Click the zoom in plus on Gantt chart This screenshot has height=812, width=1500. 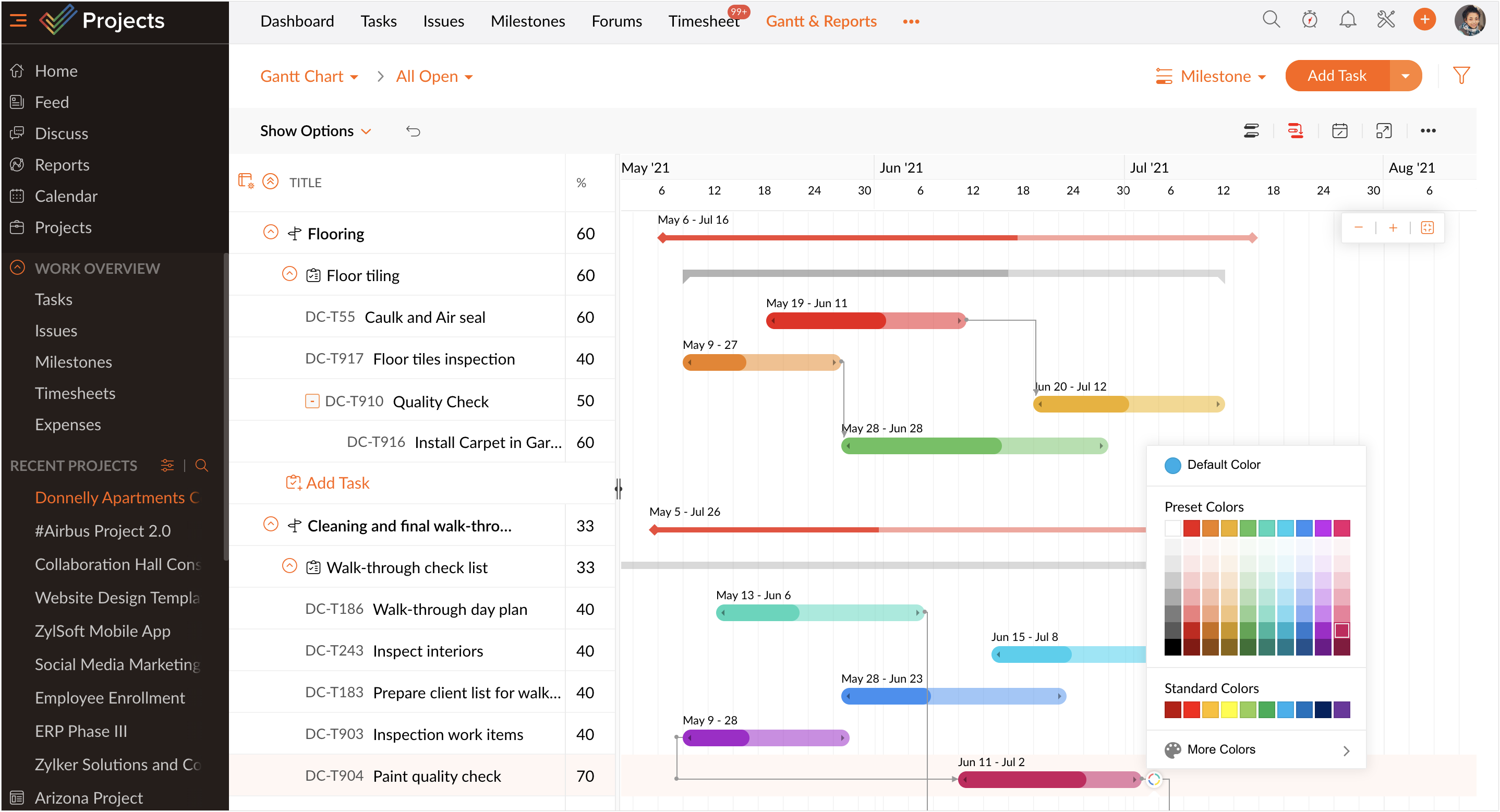pyautogui.click(x=1393, y=227)
